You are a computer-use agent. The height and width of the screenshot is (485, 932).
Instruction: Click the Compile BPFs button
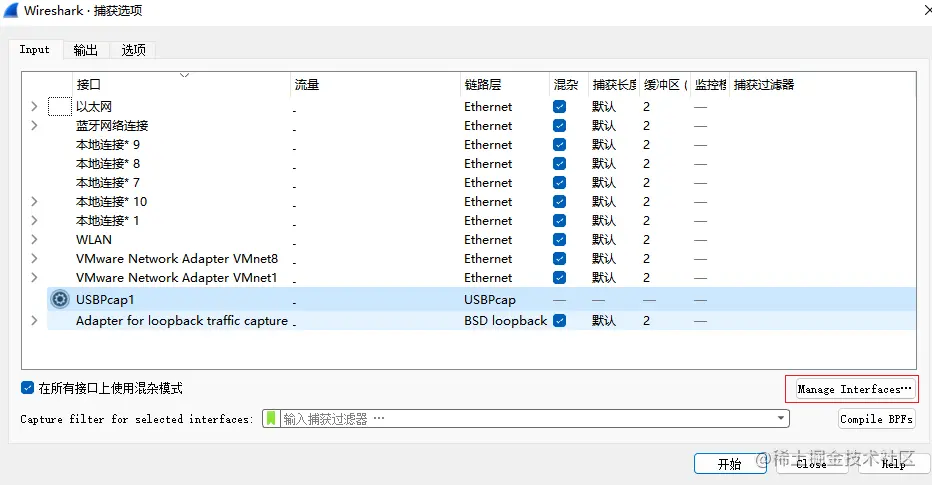tap(877, 418)
